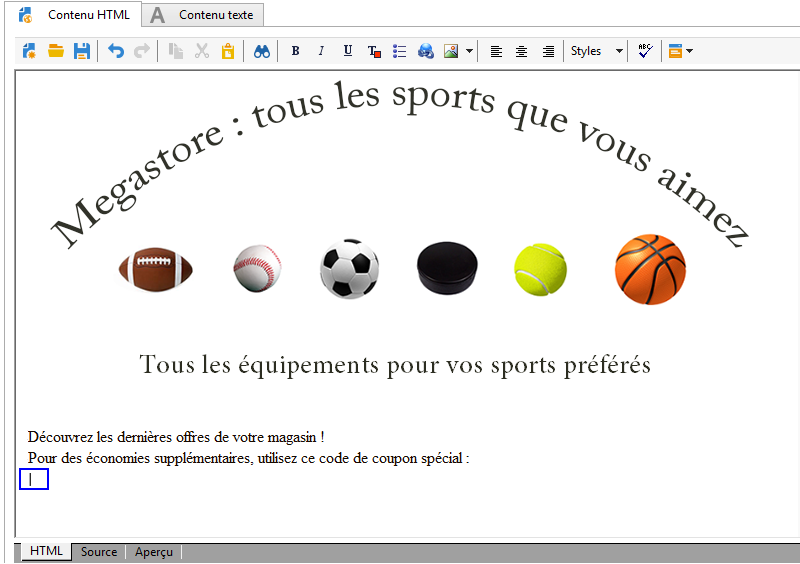Select the American football image

coord(155,269)
